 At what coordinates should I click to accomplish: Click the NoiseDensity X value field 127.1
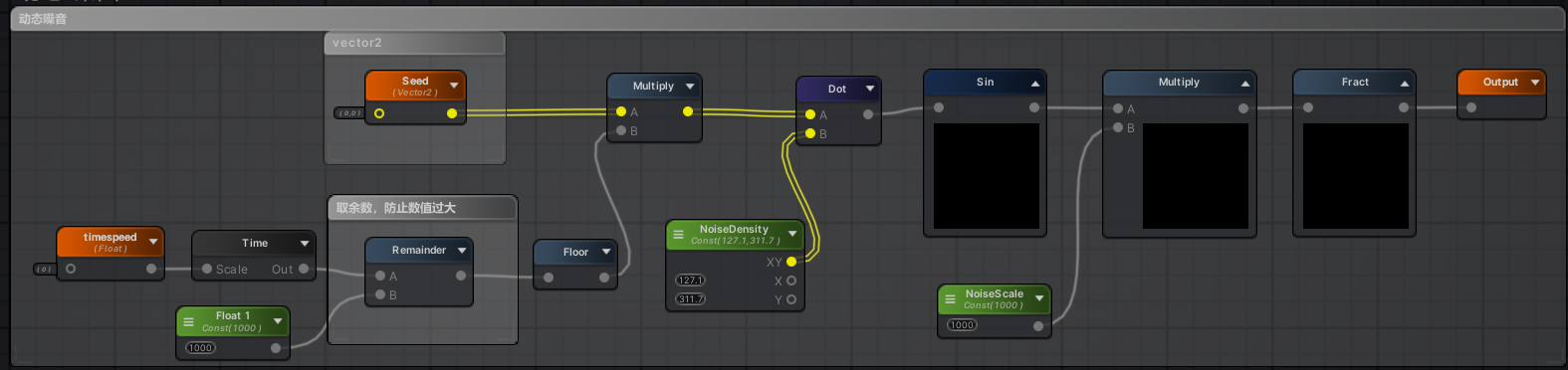(x=690, y=280)
